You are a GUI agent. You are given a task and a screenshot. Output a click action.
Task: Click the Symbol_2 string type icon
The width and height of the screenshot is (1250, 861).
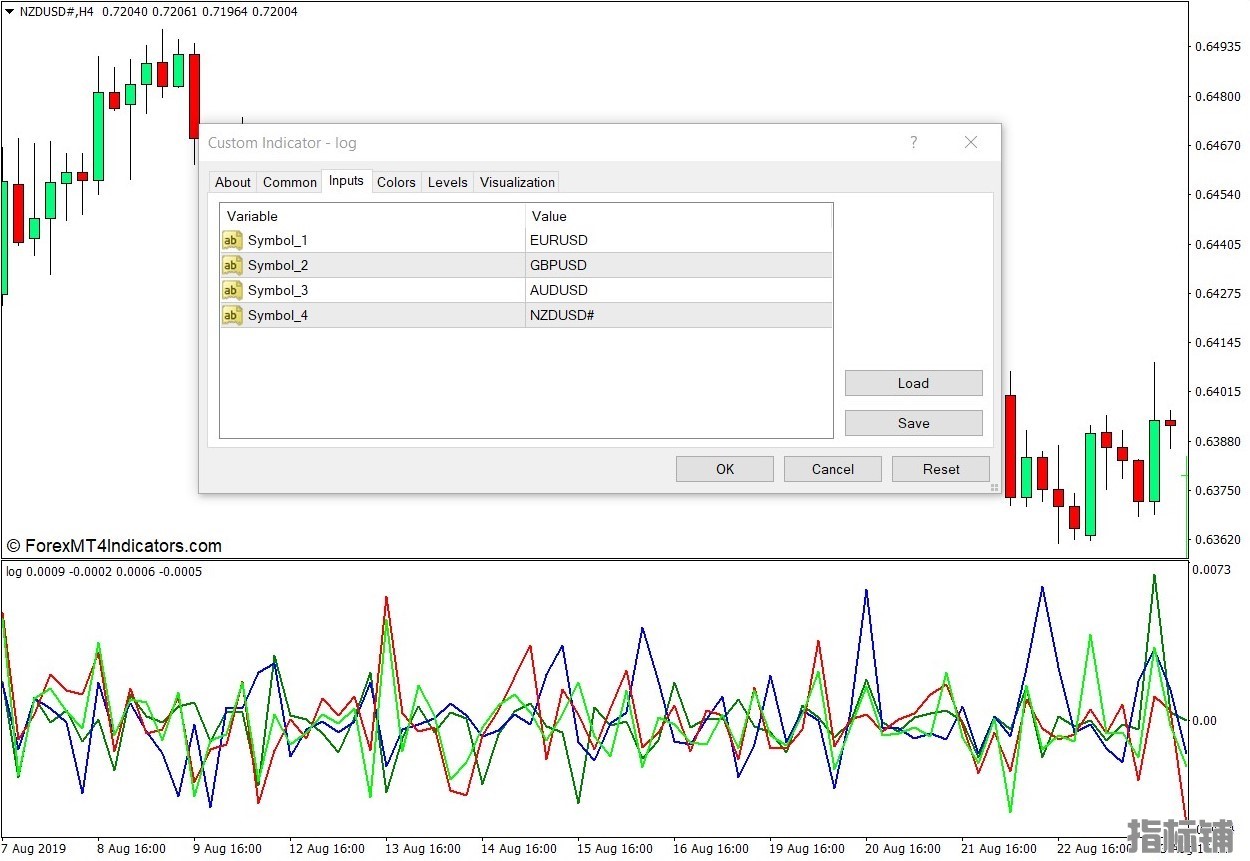pos(232,265)
